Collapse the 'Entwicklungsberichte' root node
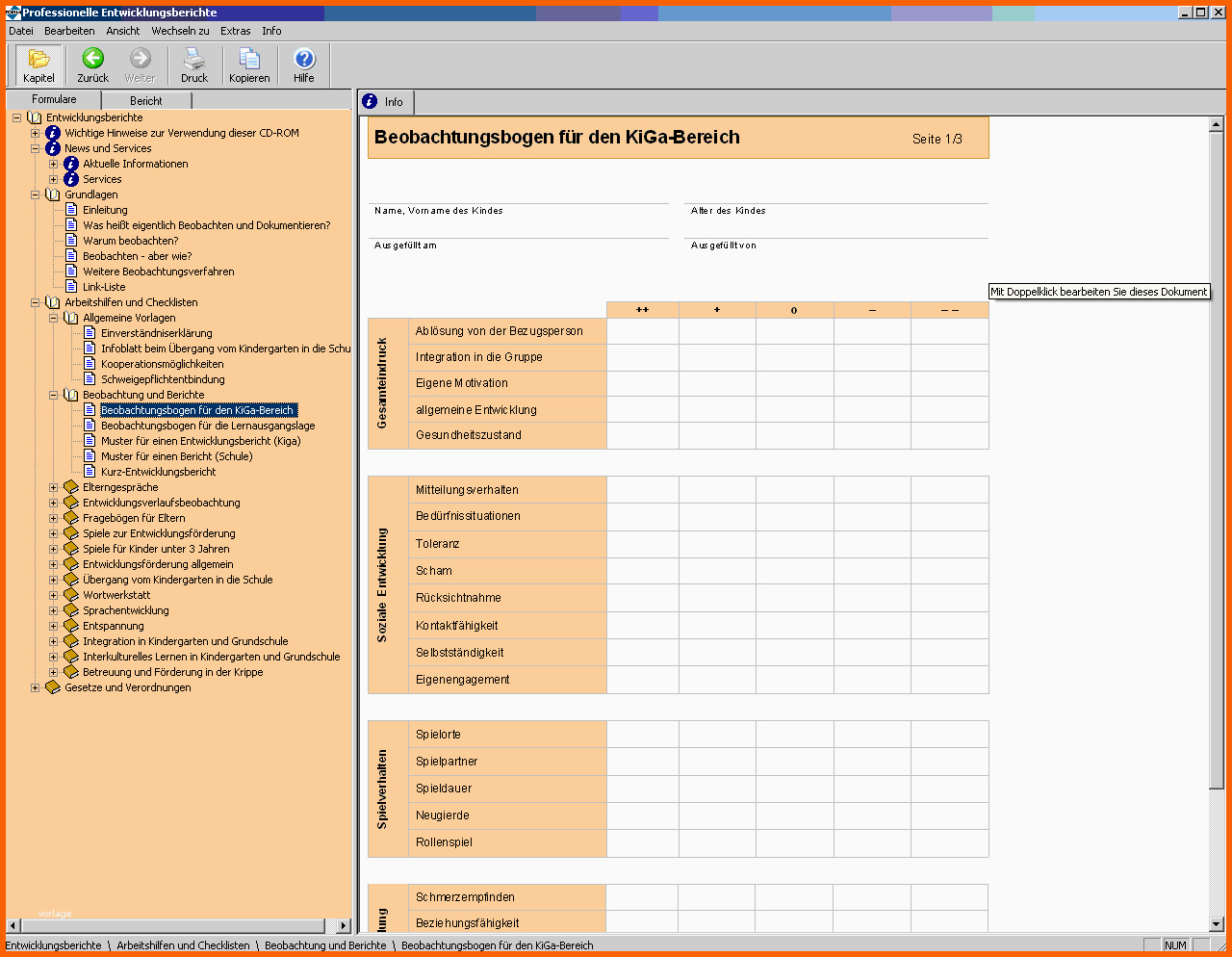This screenshot has height=957, width=1232. pos(16,117)
